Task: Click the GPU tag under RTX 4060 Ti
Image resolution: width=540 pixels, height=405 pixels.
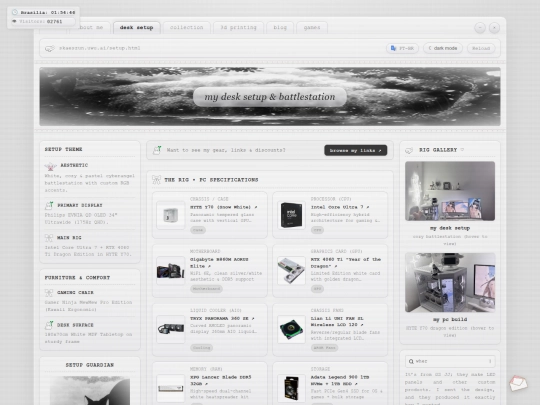Action: pyautogui.click(x=317, y=289)
